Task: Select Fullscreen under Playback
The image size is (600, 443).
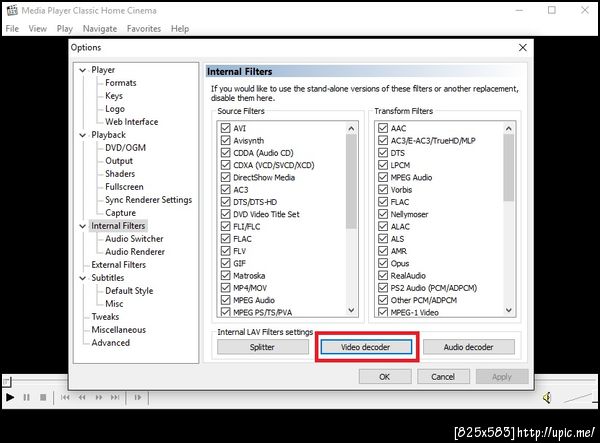Action: [124, 187]
